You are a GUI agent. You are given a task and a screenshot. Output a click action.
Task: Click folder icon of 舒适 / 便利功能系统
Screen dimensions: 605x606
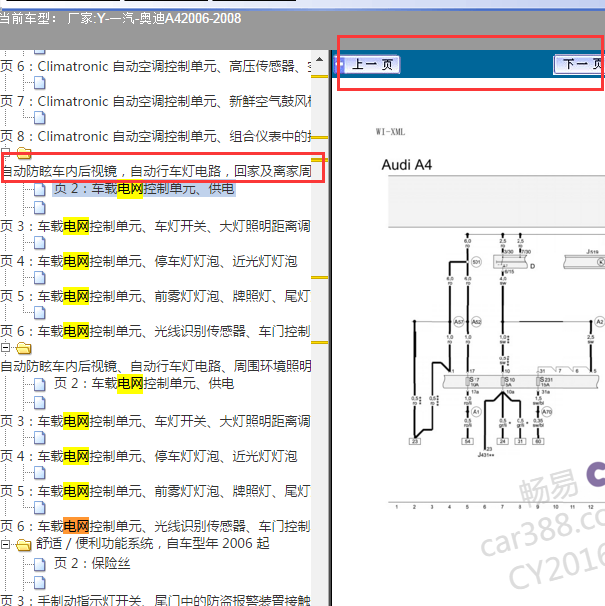click(24, 545)
